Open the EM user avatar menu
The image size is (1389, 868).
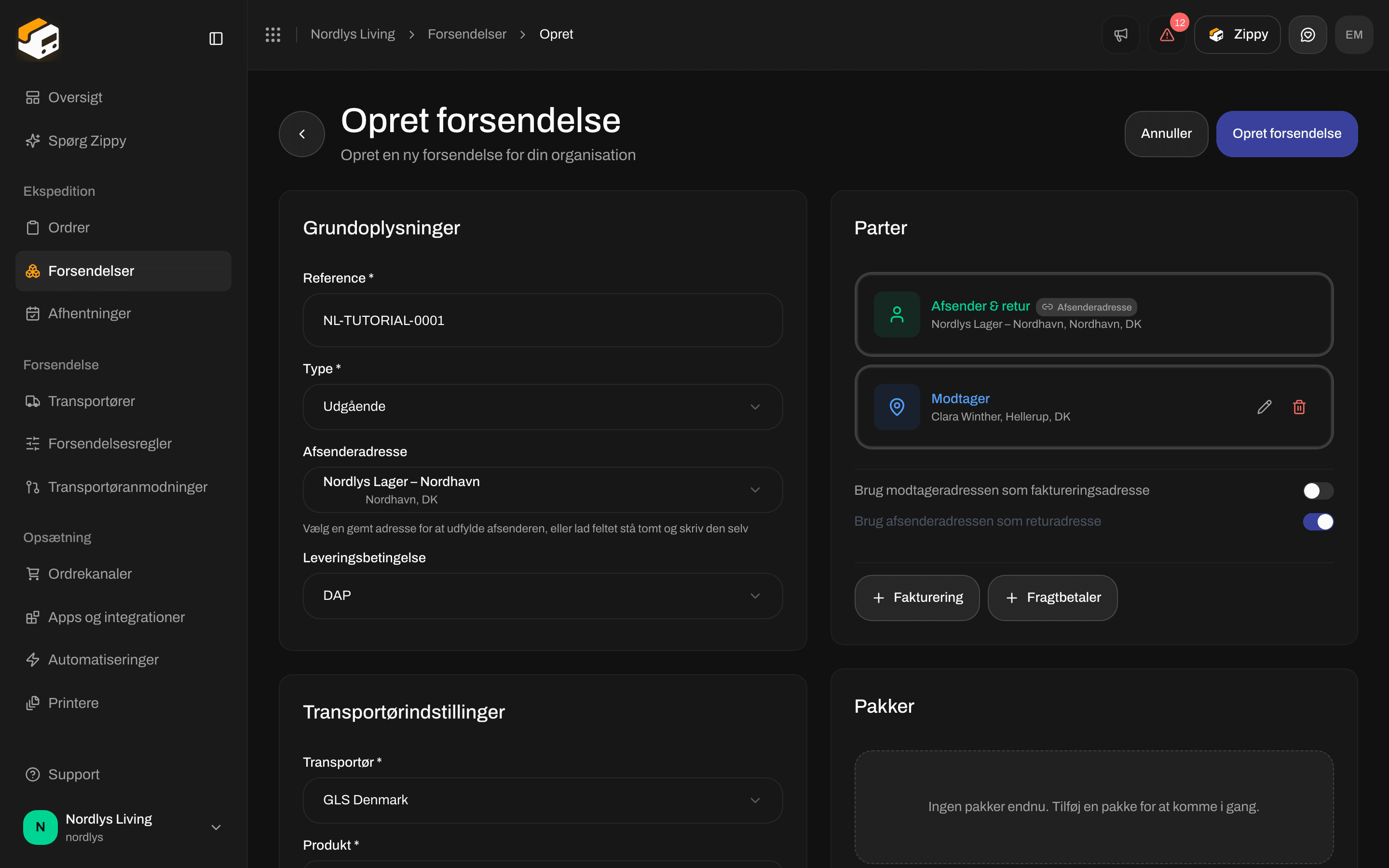click(1354, 34)
